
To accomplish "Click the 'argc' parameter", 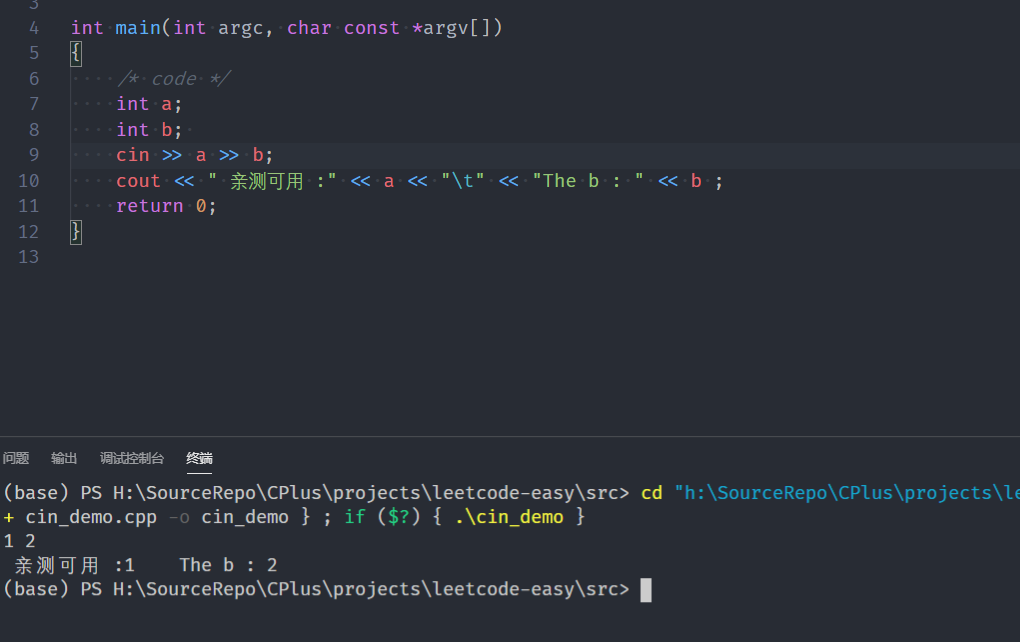I will click(x=240, y=28).
